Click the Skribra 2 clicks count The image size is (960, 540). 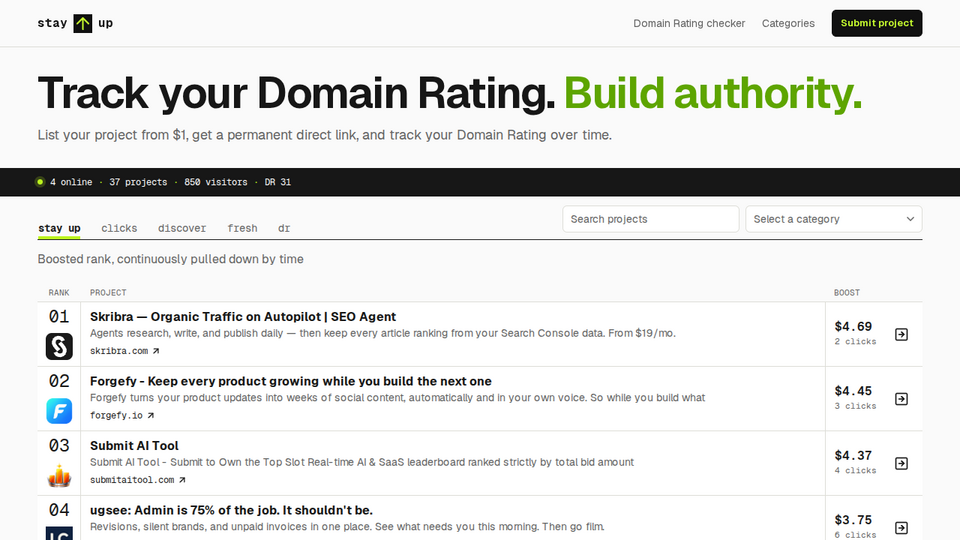855,342
